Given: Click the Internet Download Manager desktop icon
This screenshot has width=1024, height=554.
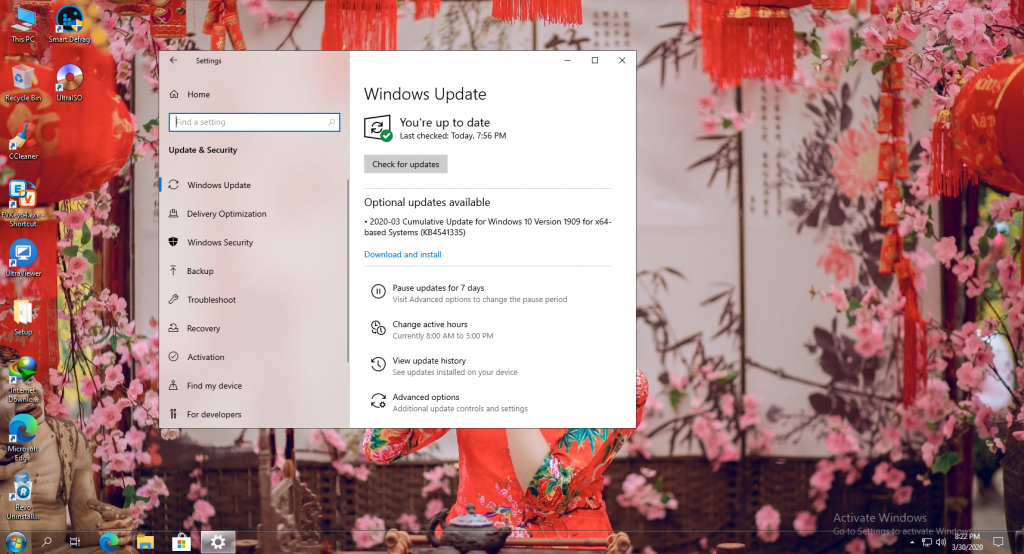Looking at the screenshot, I should coord(23,380).
